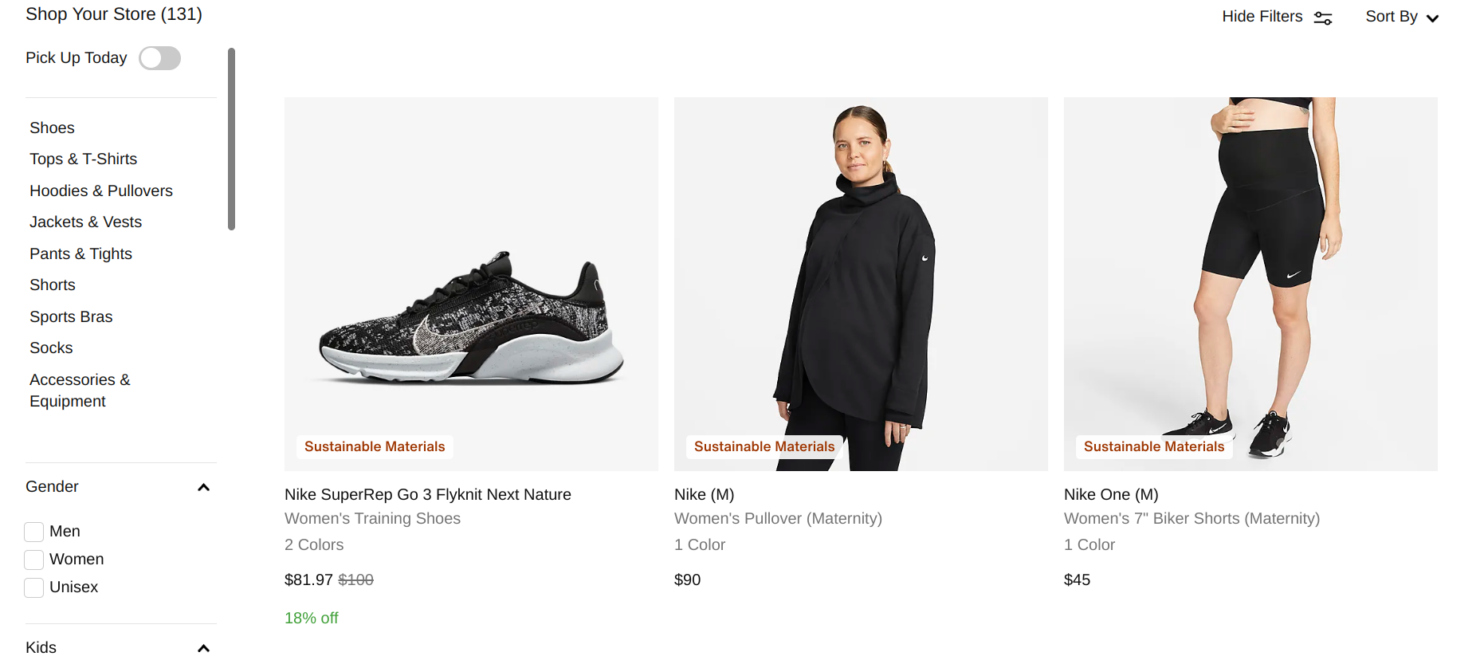Select the Pants & Tights category
Image resolution: width=1484 pixels, height=660 pixels.
80,253
